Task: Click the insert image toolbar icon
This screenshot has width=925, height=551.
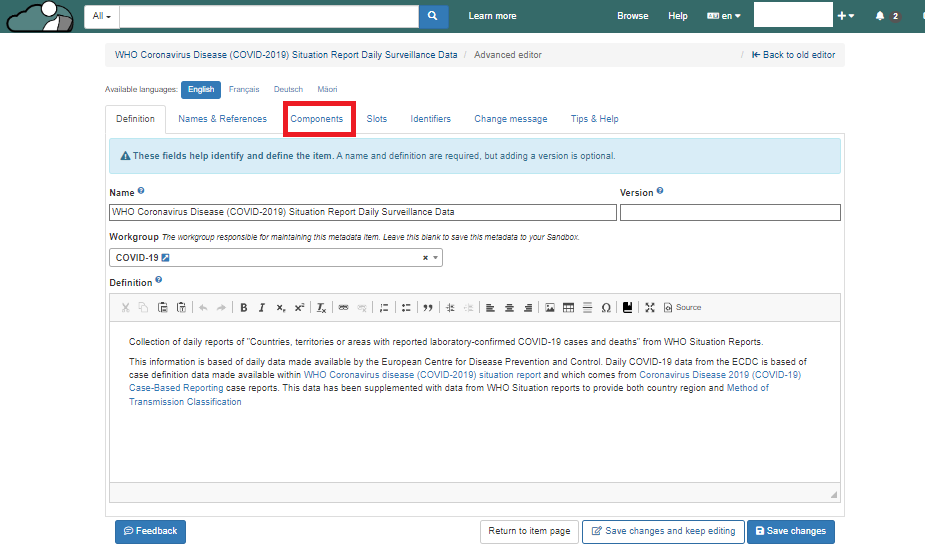Action: point(550,308)
